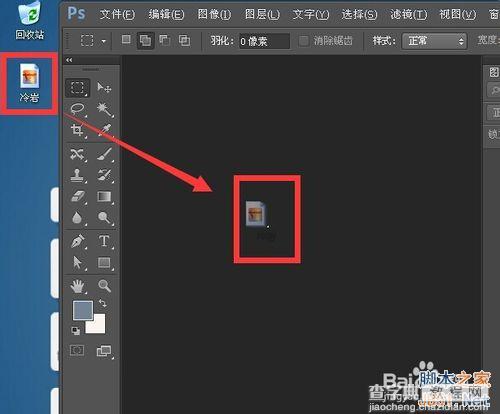Select the Lasso tool

tap(77, 109)
